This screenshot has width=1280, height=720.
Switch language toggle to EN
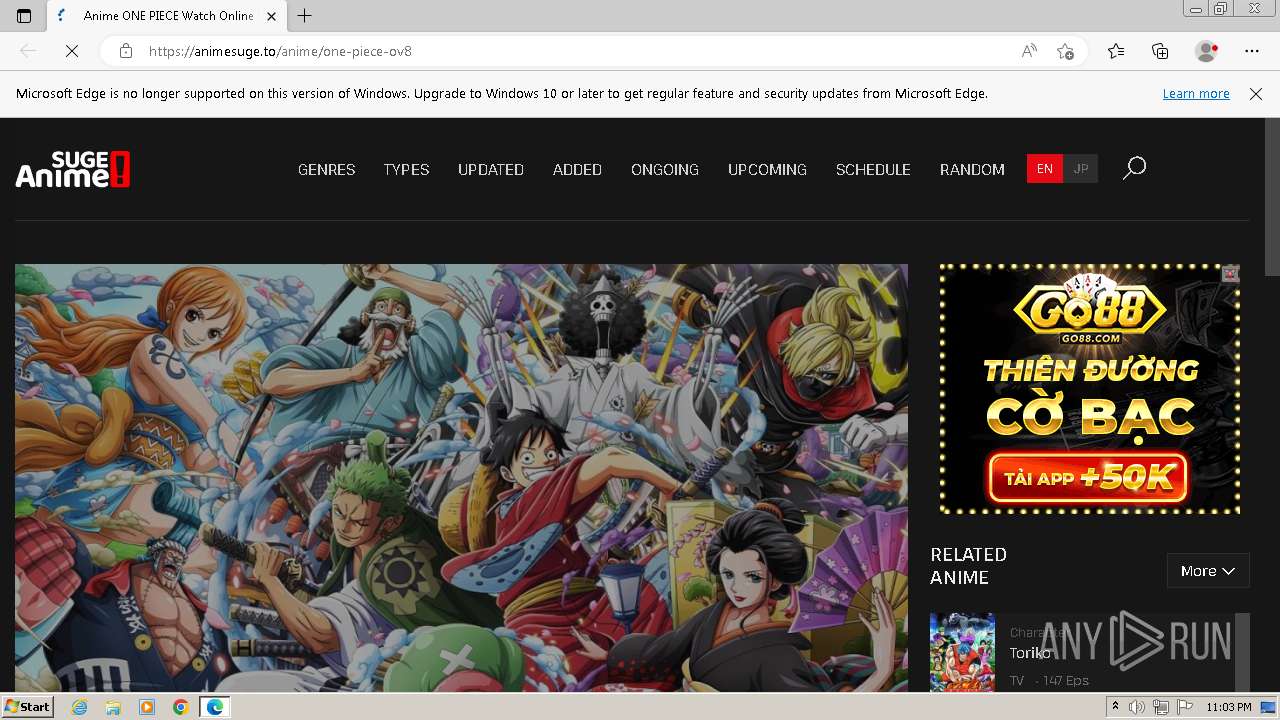(1044, 169)
